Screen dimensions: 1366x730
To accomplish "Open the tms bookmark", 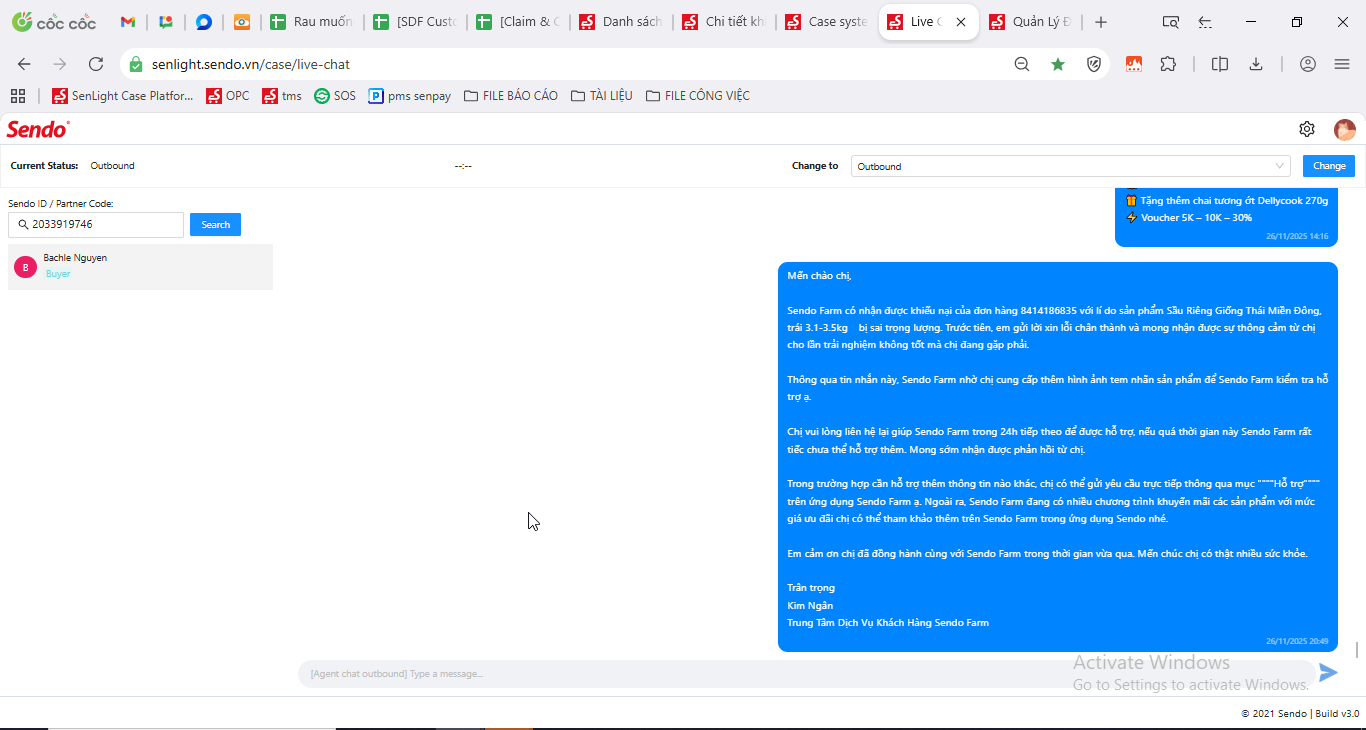I will pyautogui.click(x=282, y=96).
